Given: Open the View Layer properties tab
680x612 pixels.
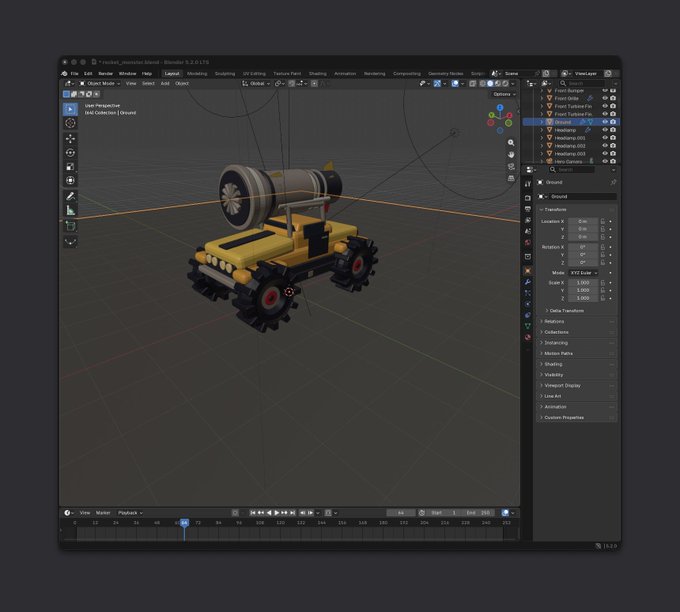Looking at the screenshot, I should [528, 220].
